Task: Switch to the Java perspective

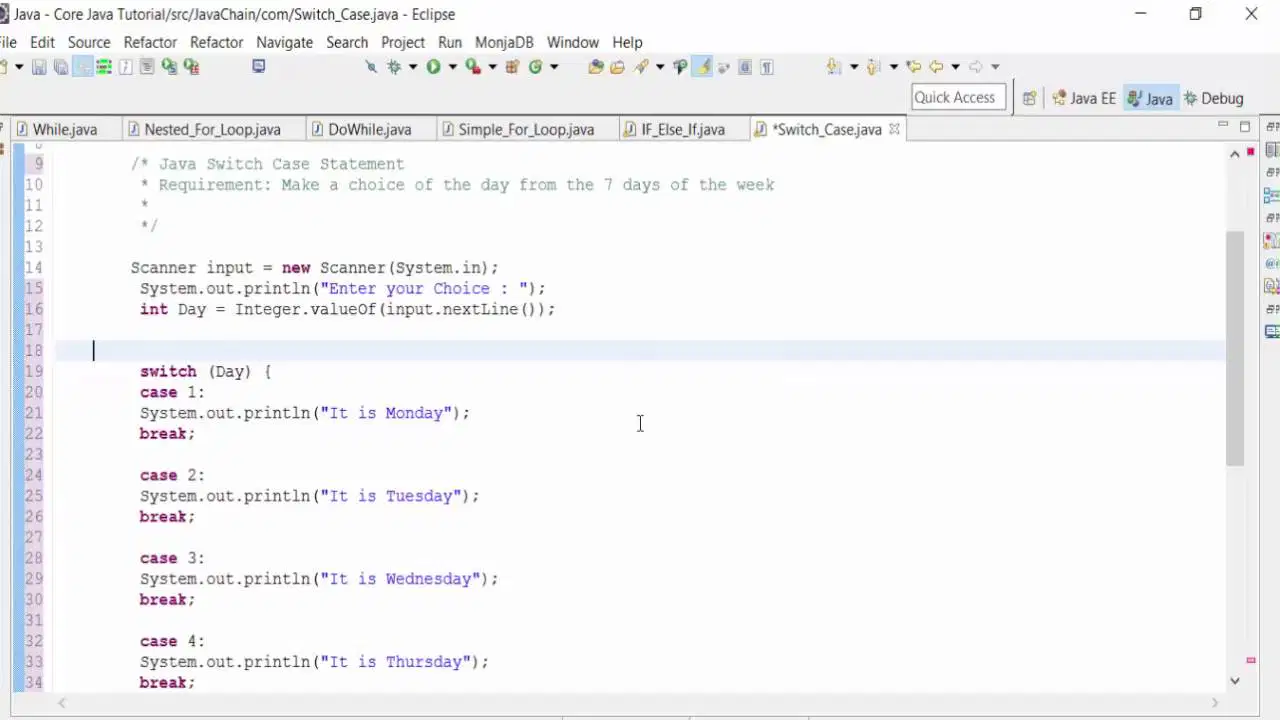Action: 1149,98
